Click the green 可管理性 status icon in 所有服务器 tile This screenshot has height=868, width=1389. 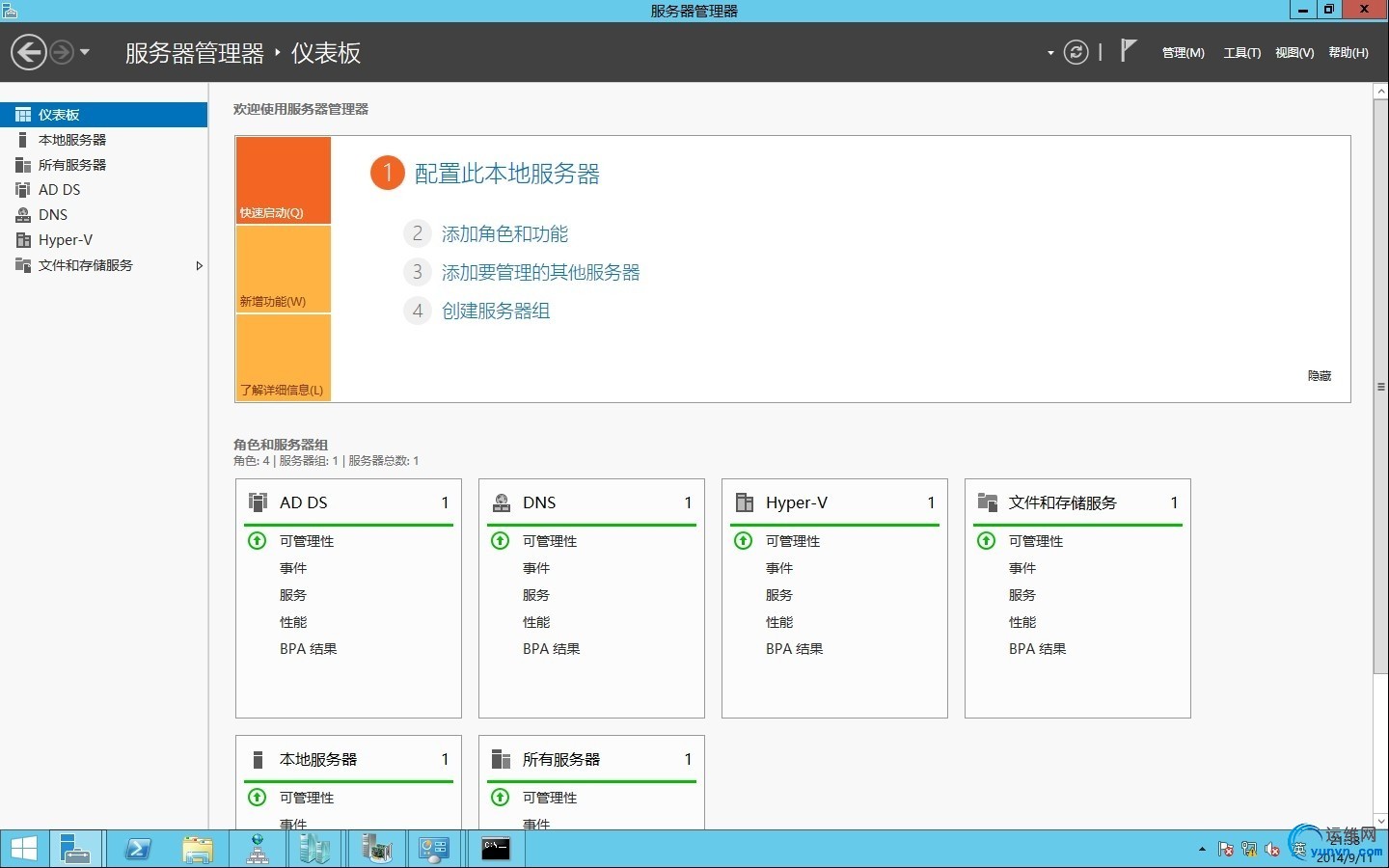point(501,797)
